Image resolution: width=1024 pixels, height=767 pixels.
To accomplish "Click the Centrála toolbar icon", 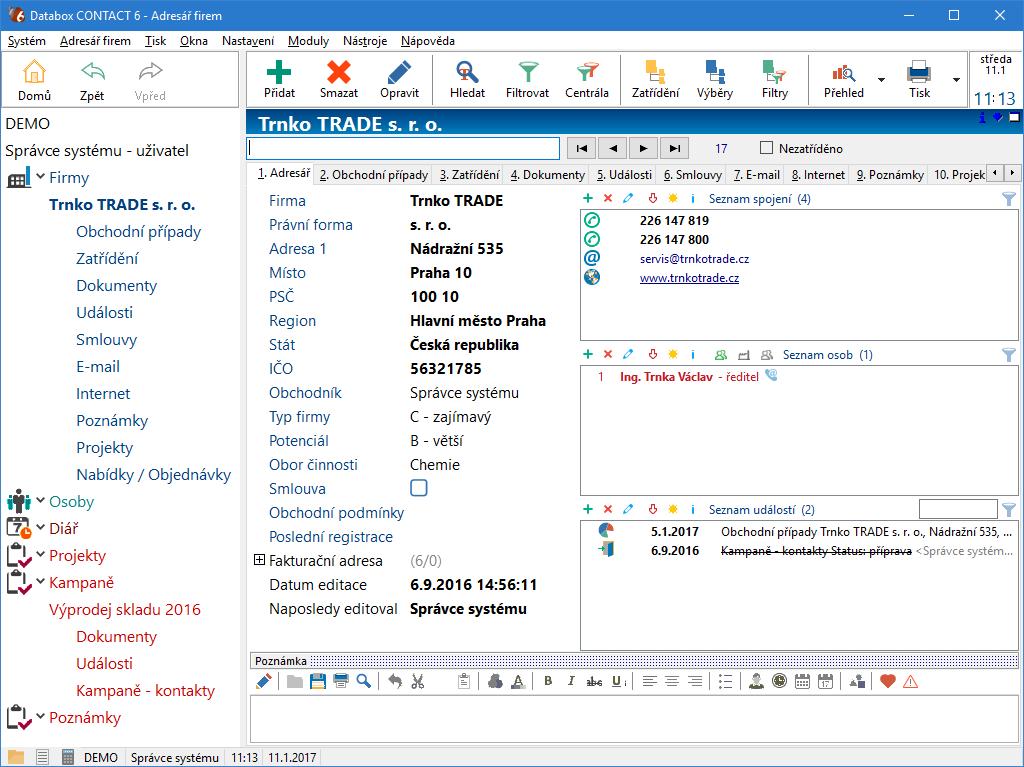I will (x=586, y=79).
